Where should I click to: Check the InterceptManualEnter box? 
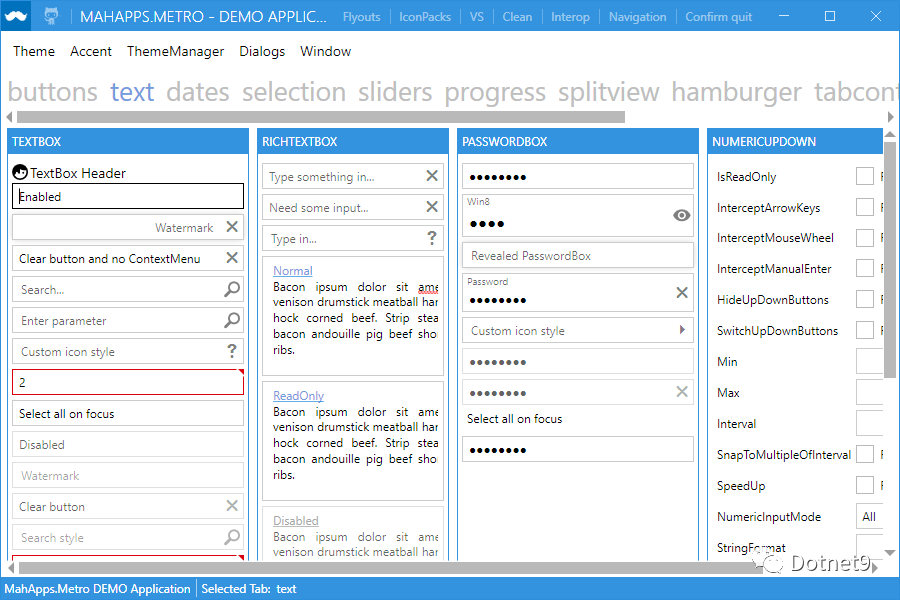pos(864,268)
